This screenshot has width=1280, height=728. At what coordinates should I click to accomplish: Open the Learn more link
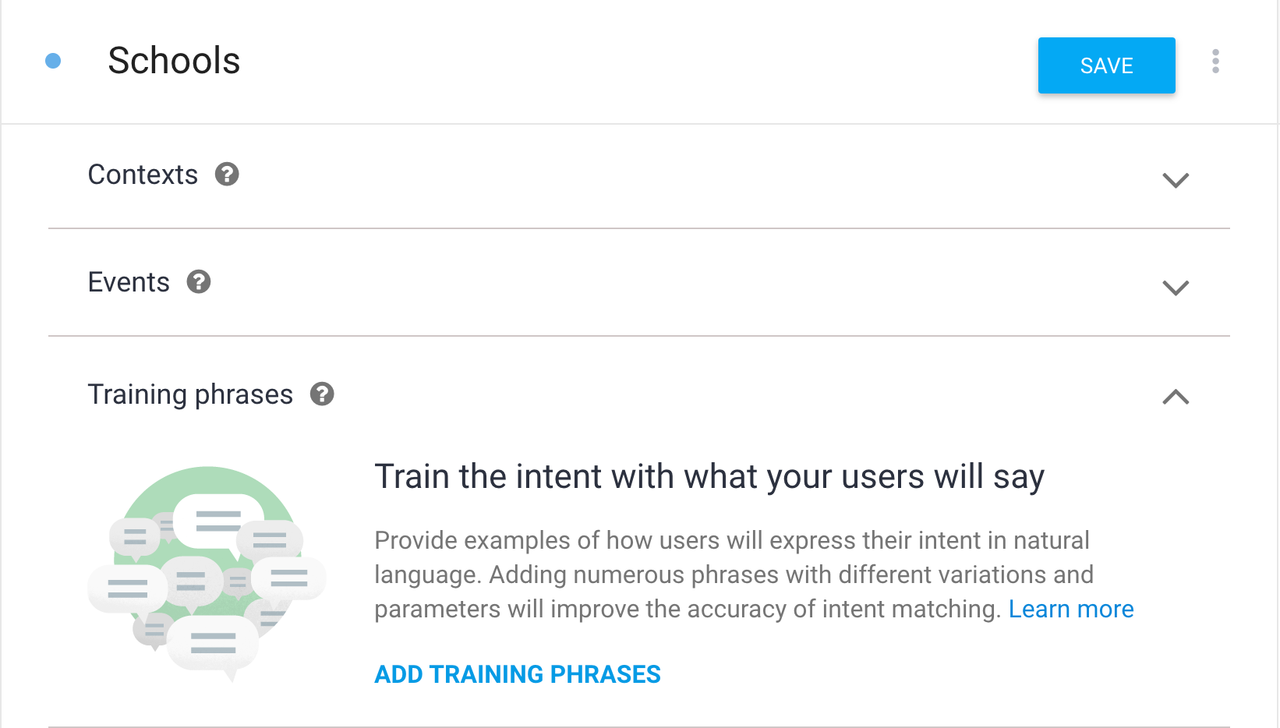tap(1071, 609)
